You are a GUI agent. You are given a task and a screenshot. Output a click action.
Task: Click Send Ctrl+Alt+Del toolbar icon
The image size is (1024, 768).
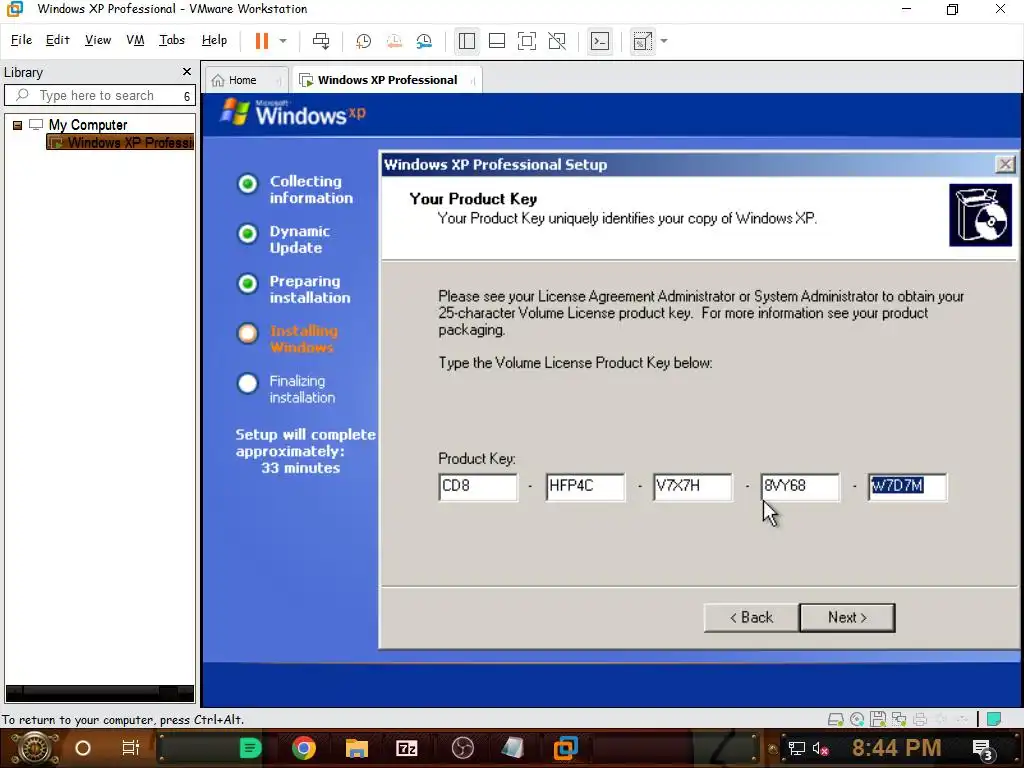321,41
